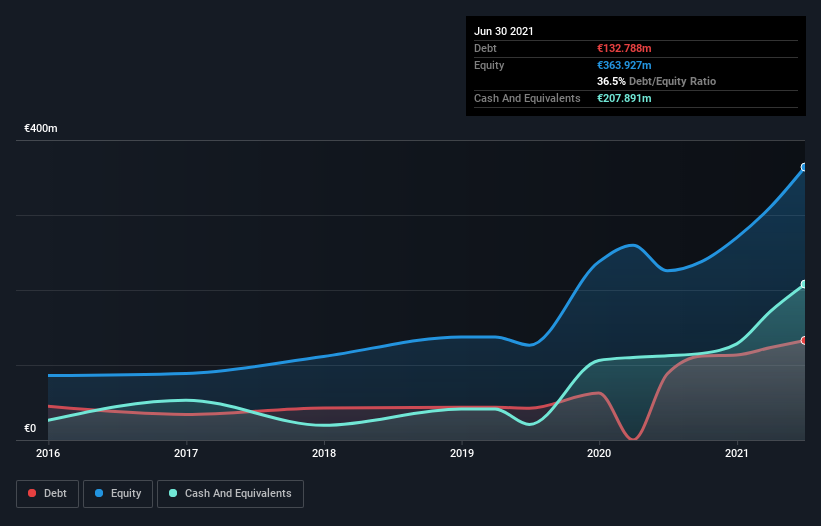Viewport: 821px width, 526px height.
Task: Click the Cash And Equivalents end data point
Action: tap(804, 284)
